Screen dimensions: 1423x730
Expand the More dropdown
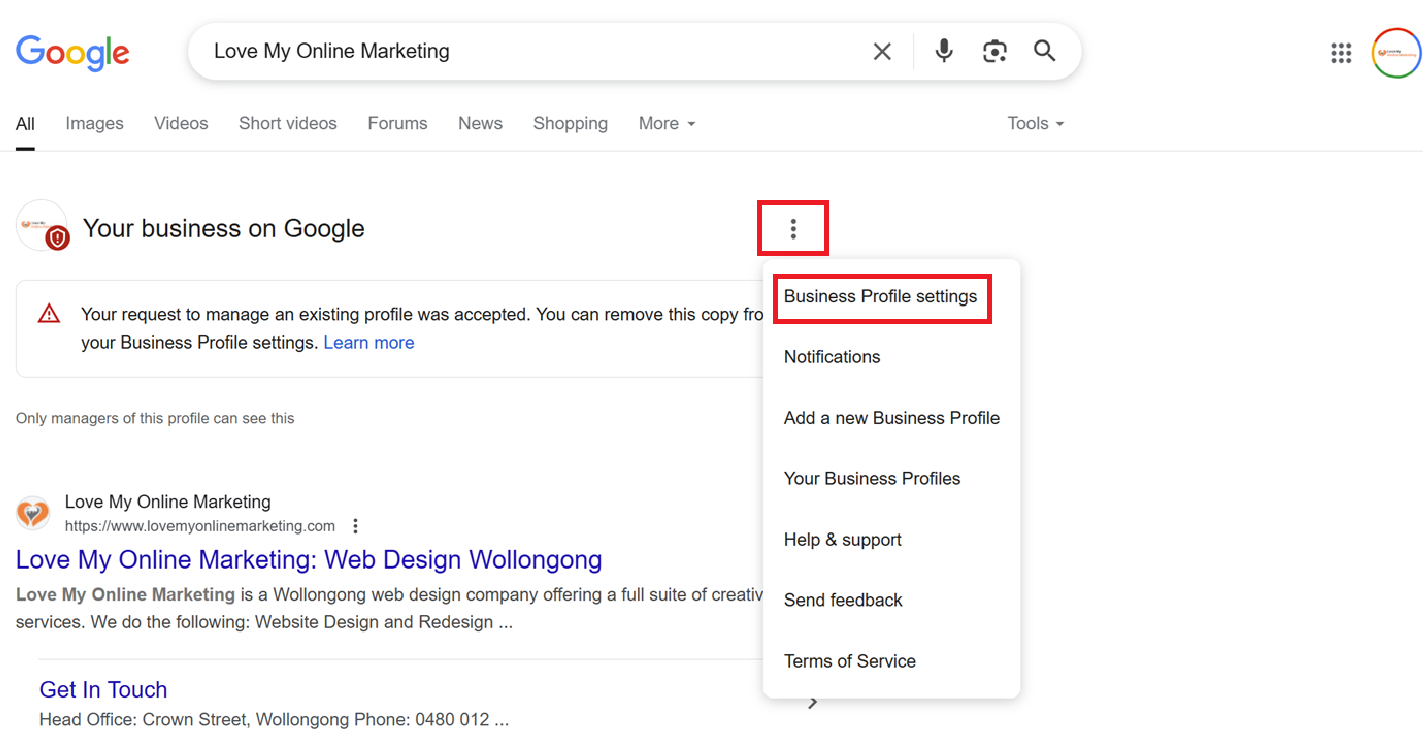point(667,123)
